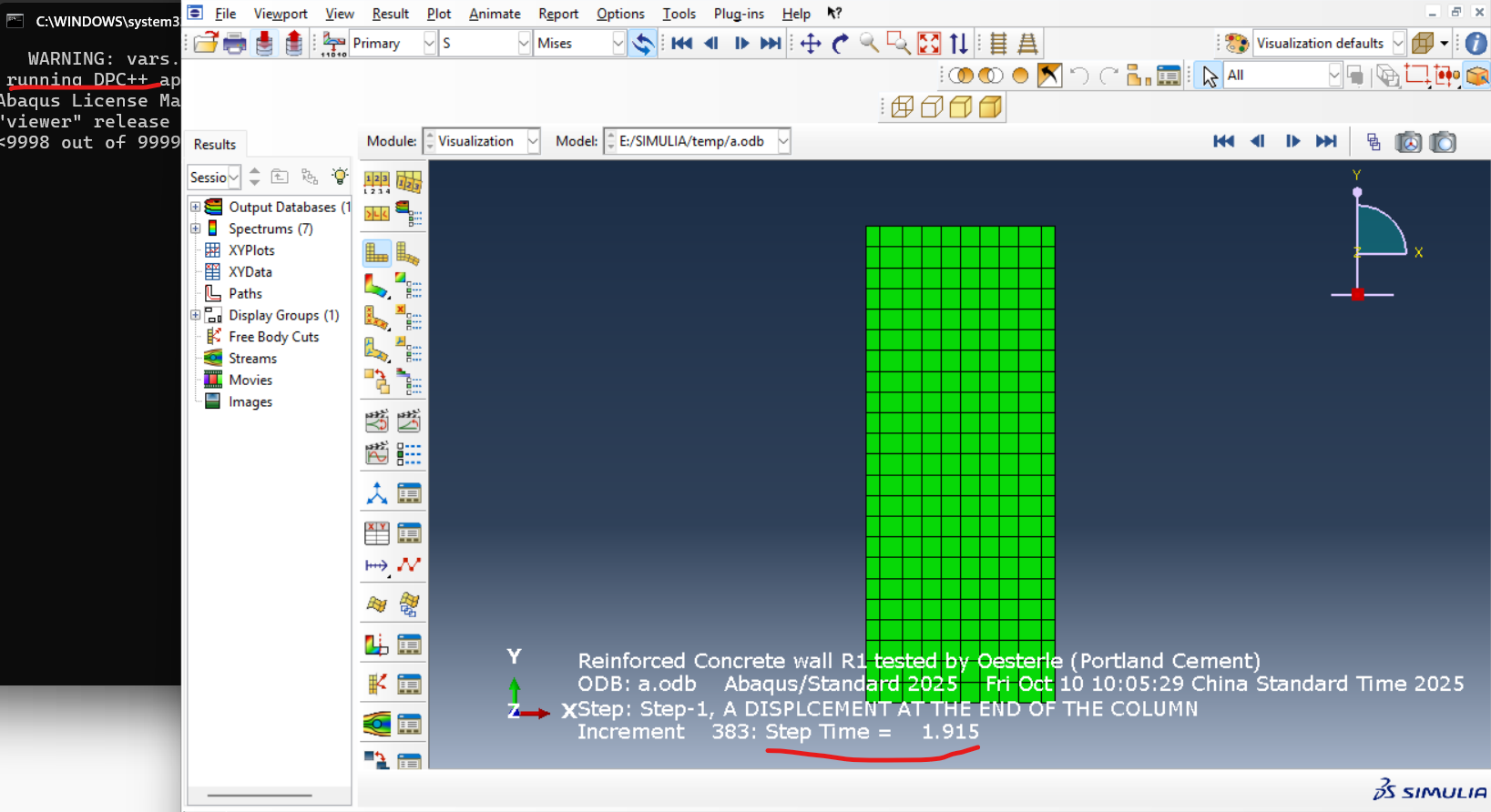Click the link viewports icon

[1374, 142]
